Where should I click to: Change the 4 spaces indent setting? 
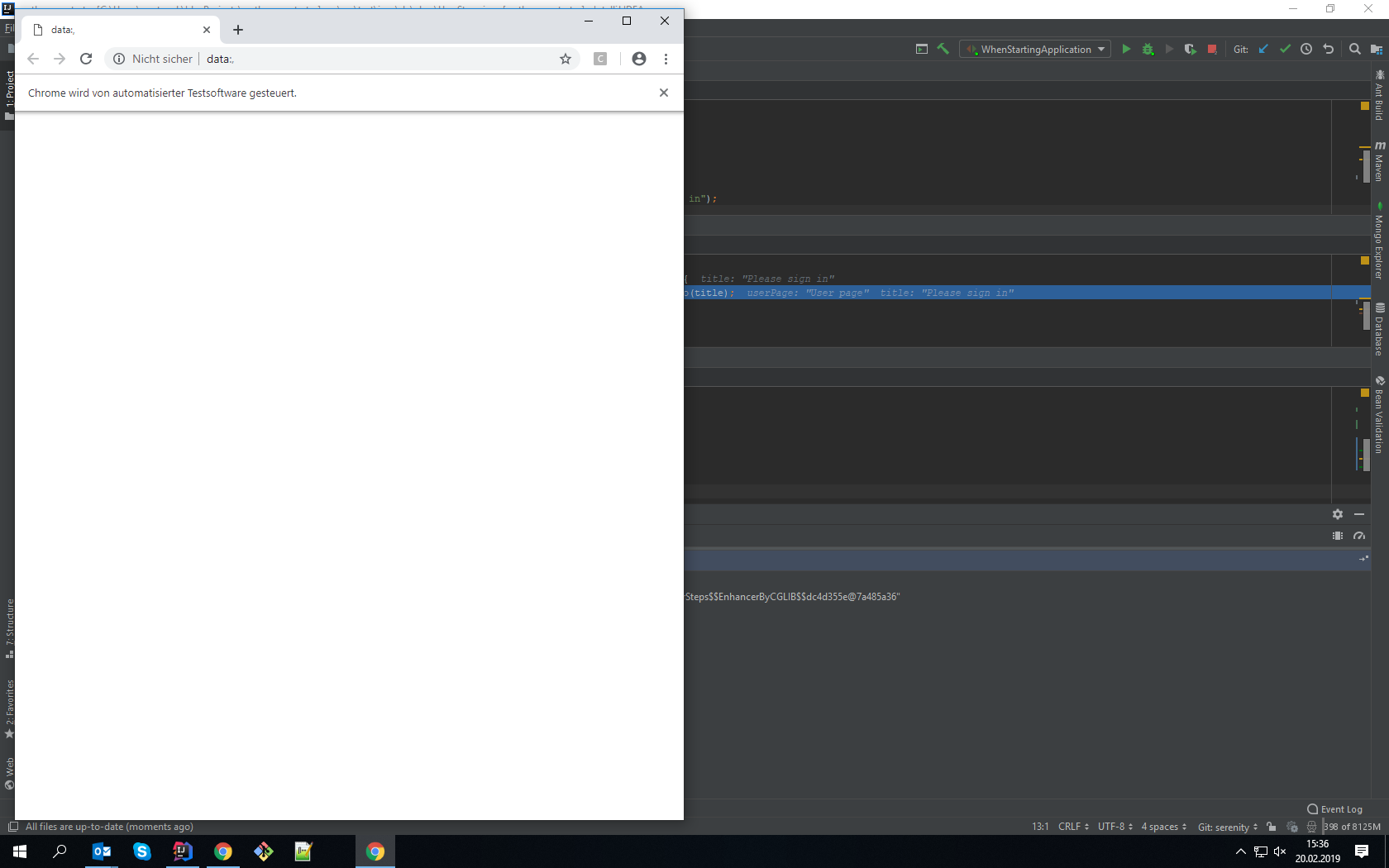point(1164,827)
